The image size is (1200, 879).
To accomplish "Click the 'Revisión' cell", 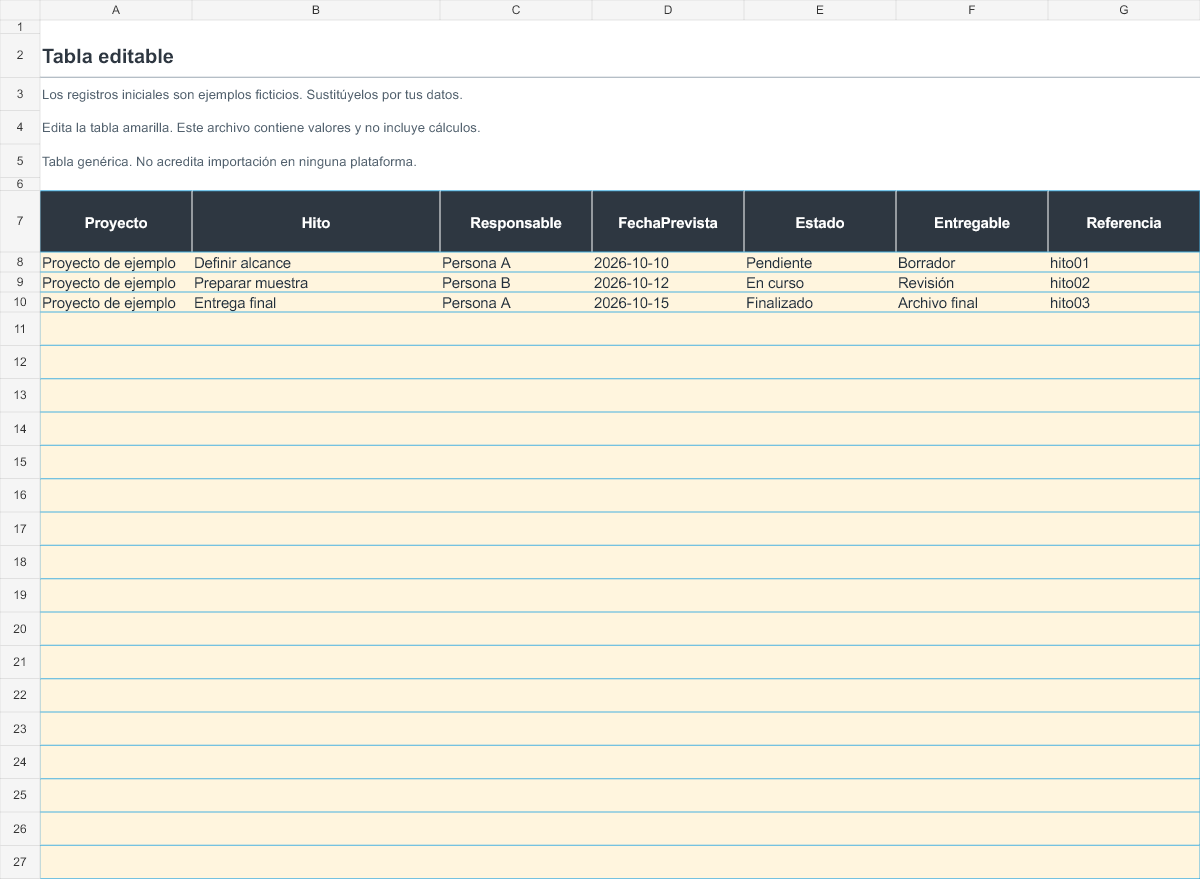I will (972, 283).
